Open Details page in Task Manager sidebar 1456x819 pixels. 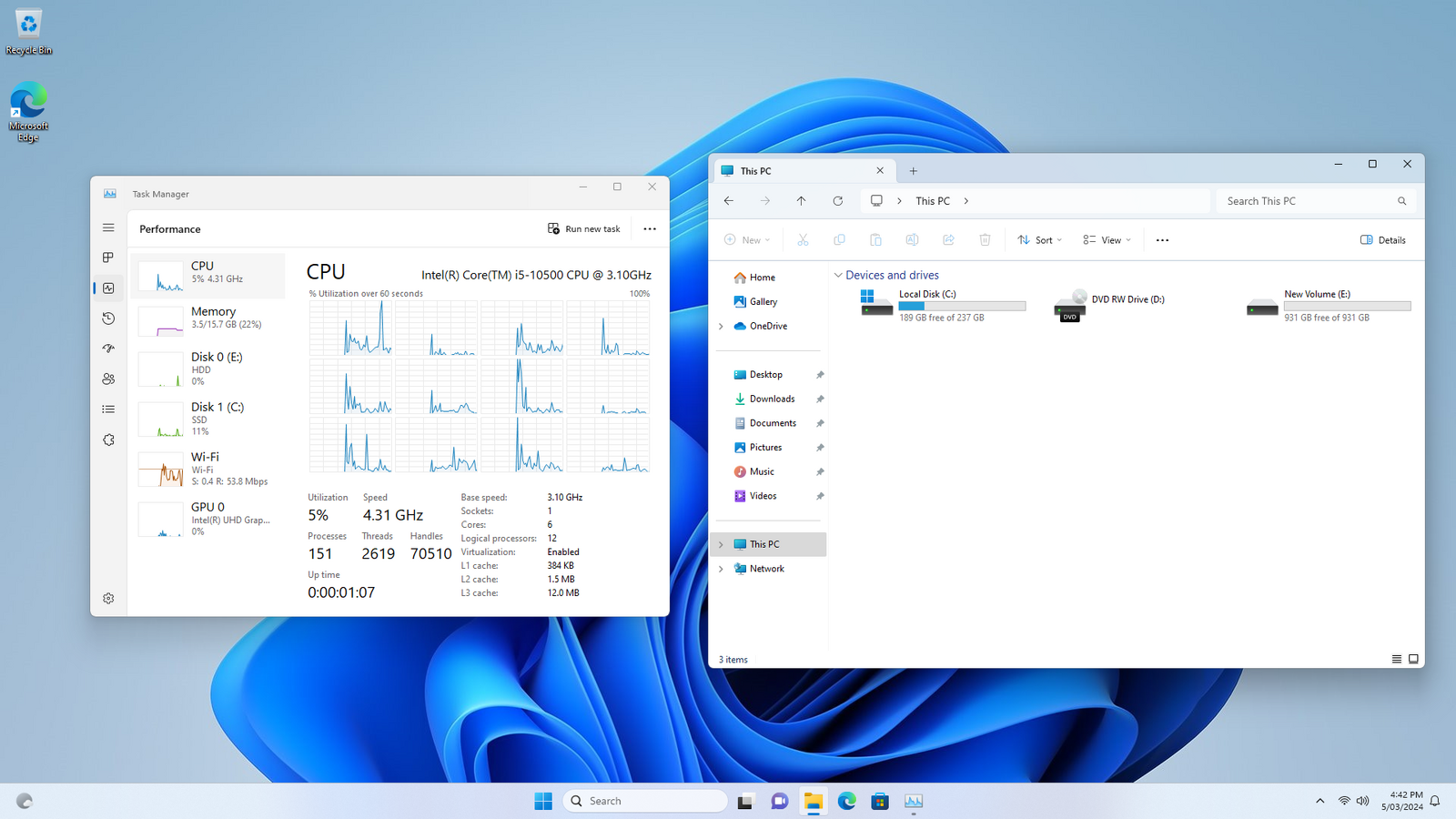pyautogui.click(x=108, y=409)
